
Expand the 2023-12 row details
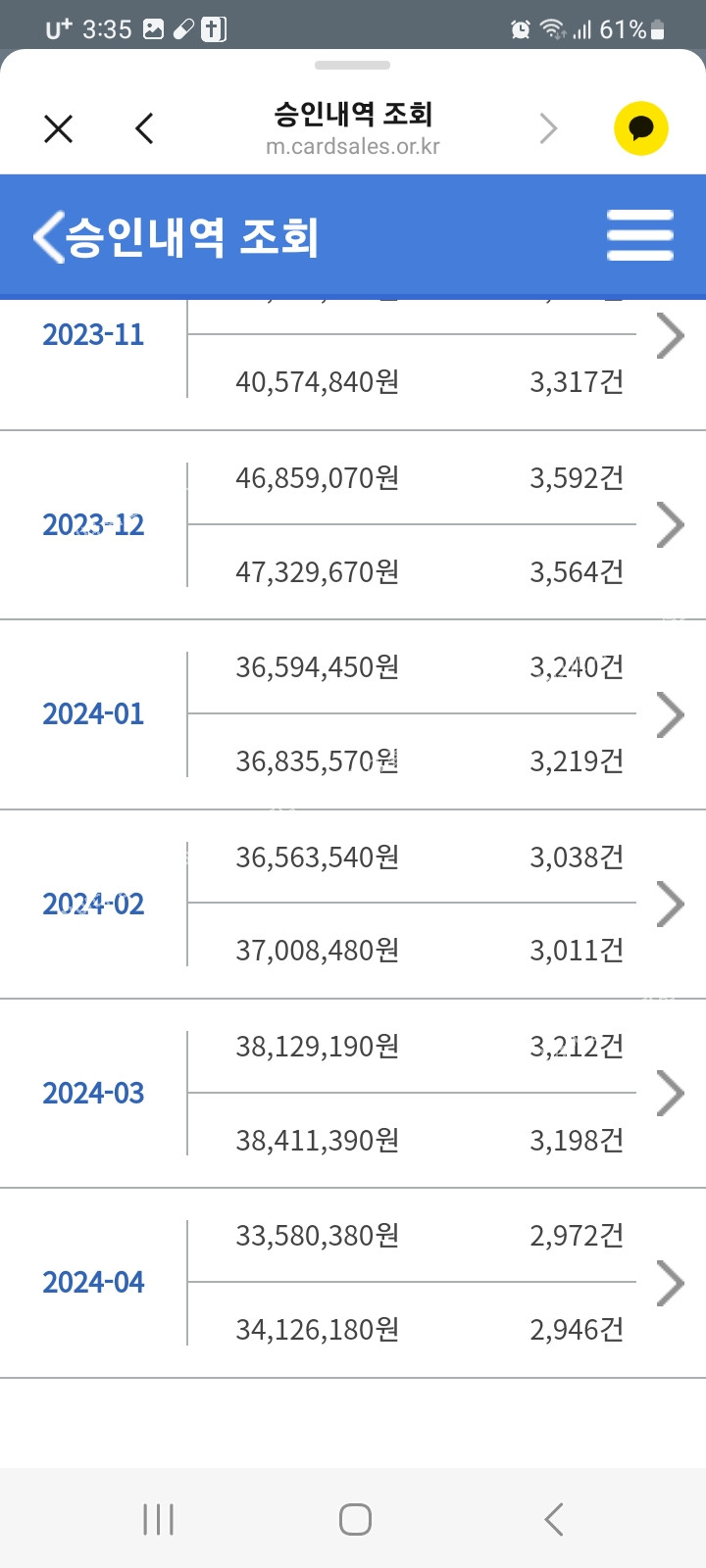[x=670, y=525]
